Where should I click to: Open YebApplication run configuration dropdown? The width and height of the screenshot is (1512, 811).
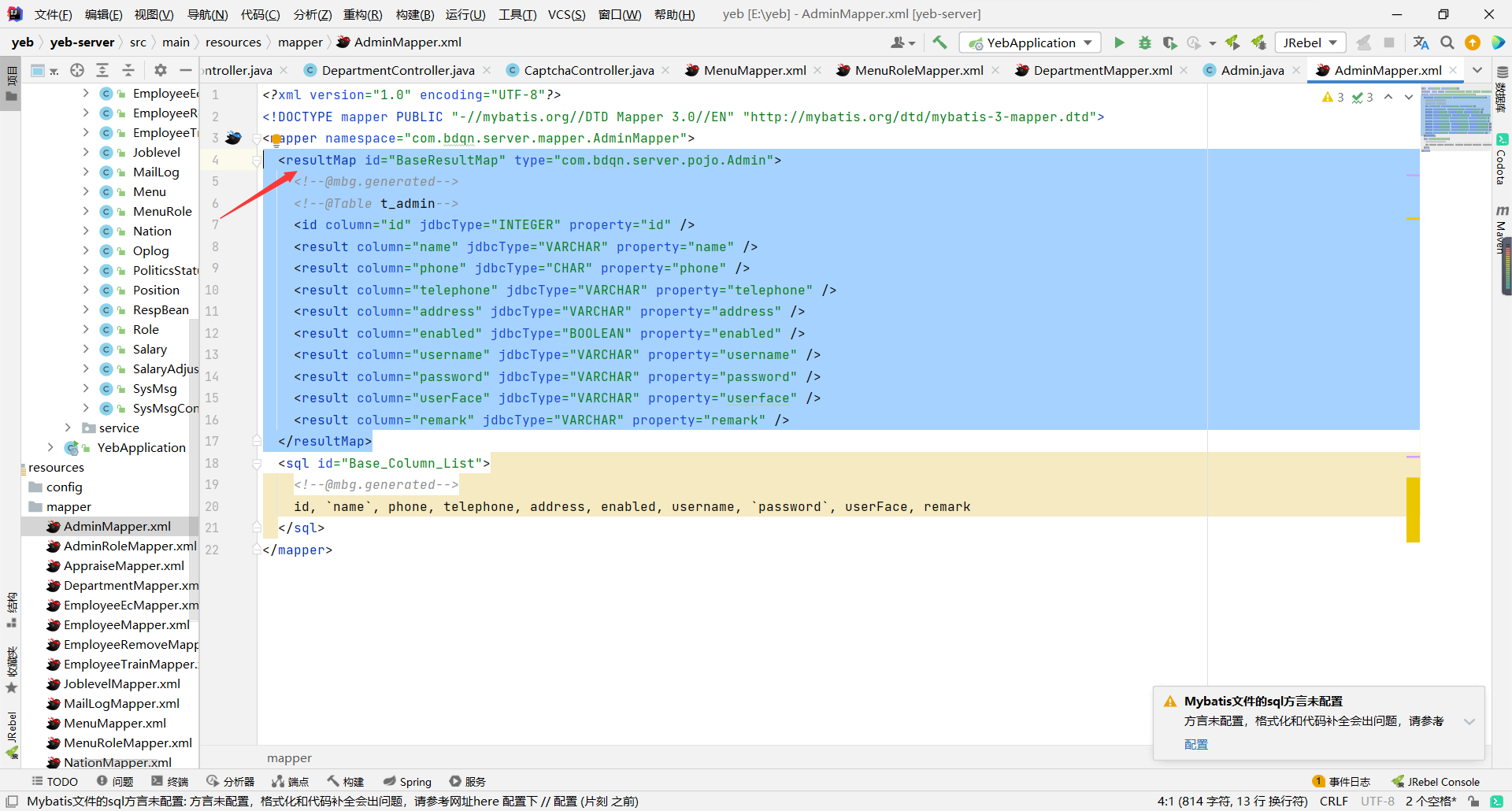(x=1030, y=43)
